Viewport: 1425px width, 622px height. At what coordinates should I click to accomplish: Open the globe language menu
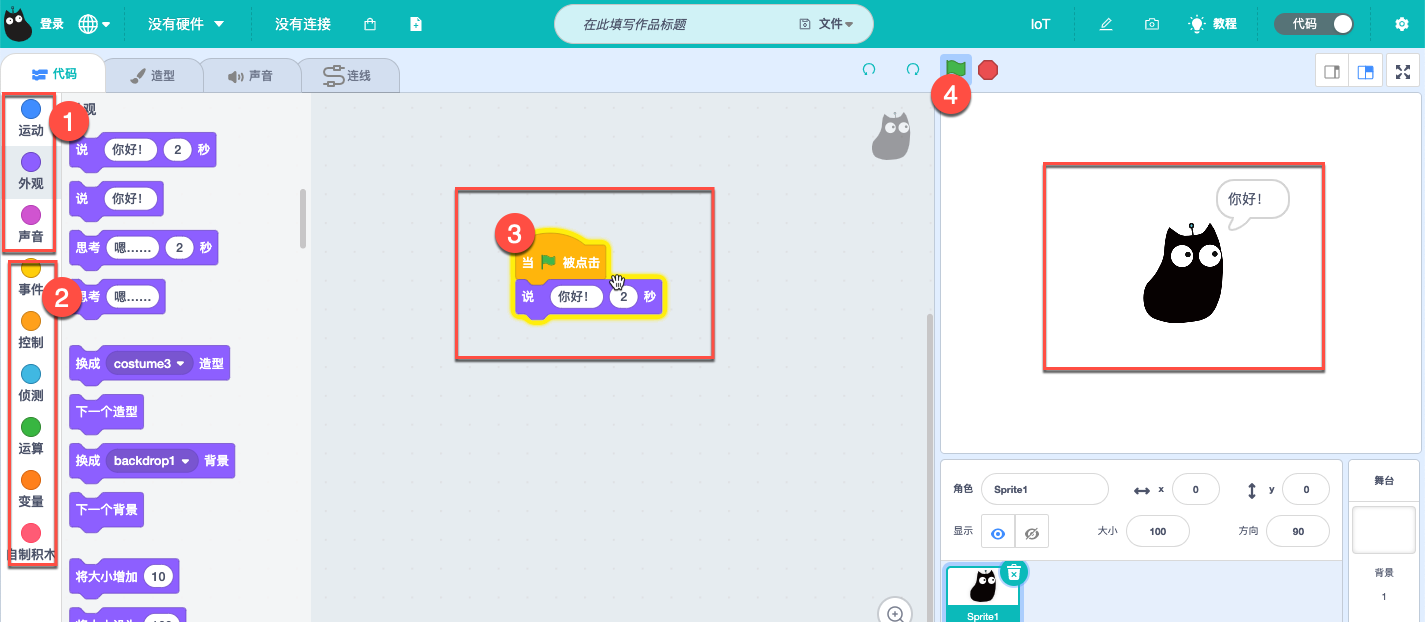(x=94, y=24)
